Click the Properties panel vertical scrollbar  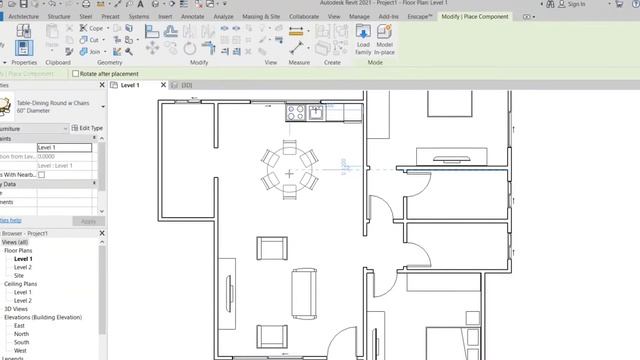click(x=102, y=167)
